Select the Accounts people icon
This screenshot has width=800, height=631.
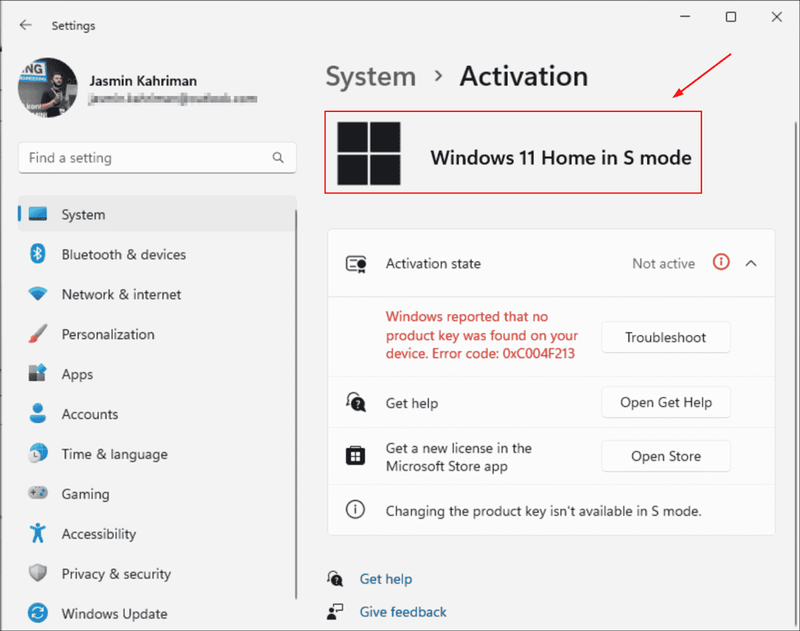coord(36,414)
